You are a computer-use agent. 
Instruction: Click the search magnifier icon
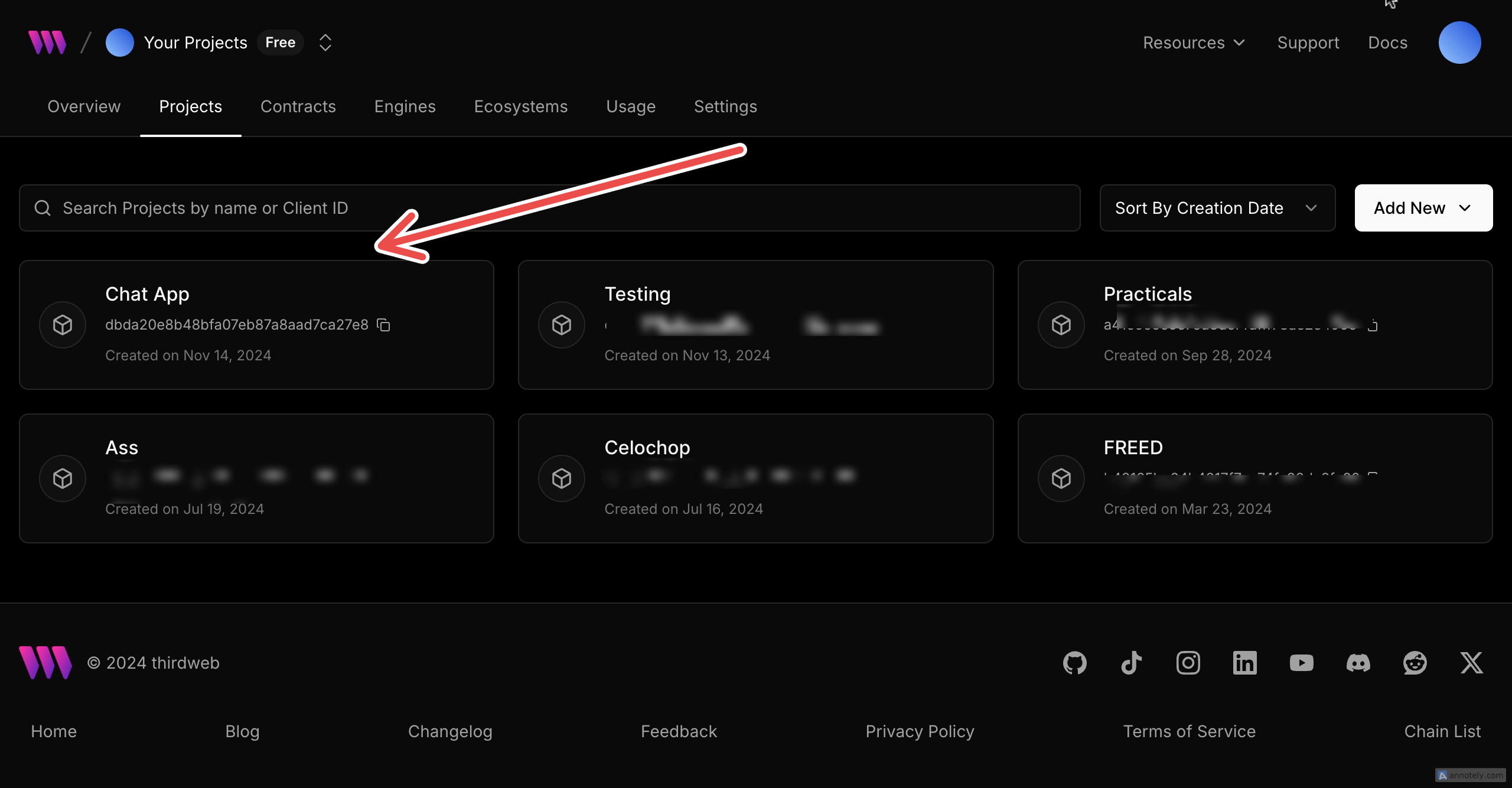42,208
